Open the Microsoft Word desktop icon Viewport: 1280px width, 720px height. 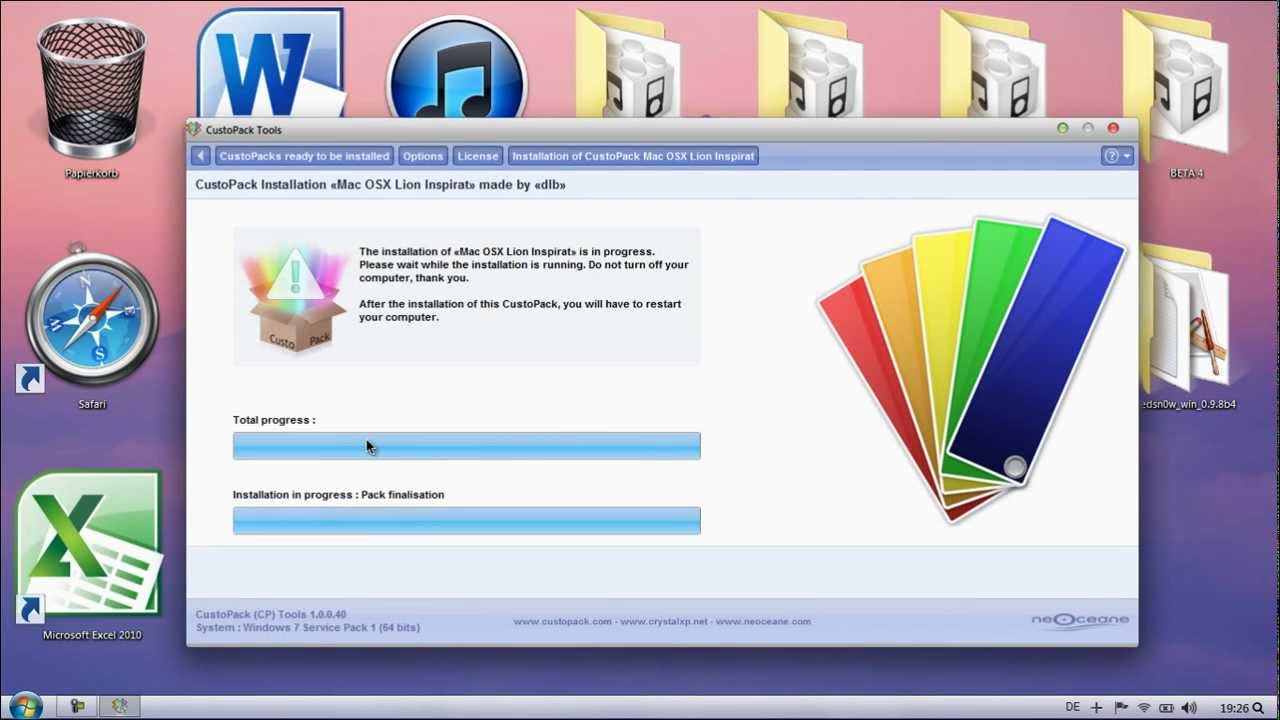pyautogui.click(x=270, y=64)
